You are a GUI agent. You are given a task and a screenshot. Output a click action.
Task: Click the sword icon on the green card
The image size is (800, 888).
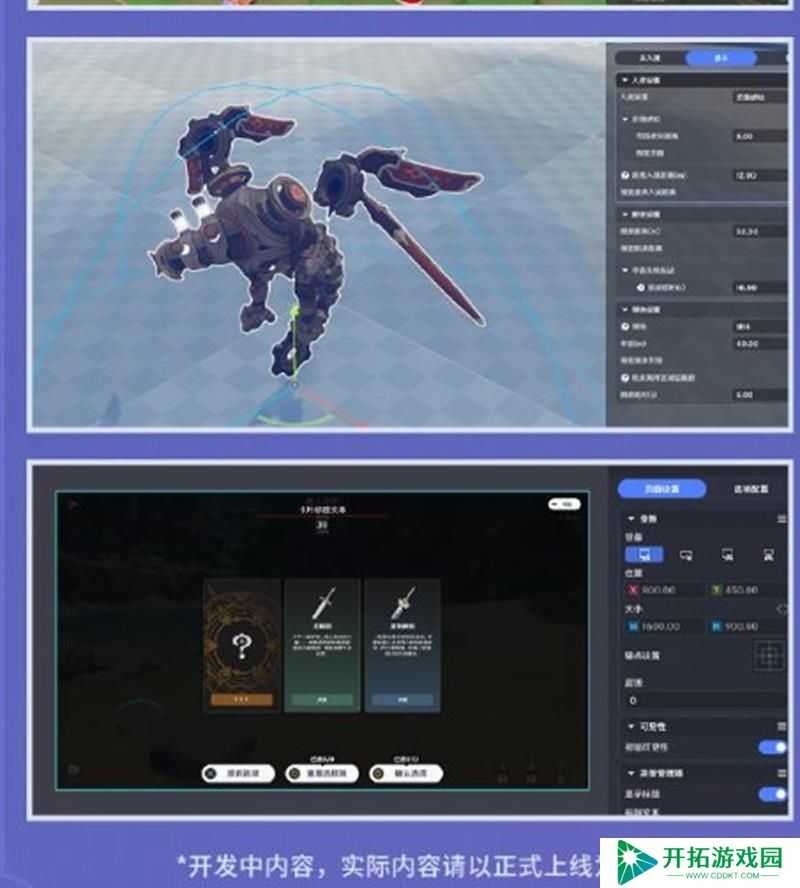coord(323,603)
